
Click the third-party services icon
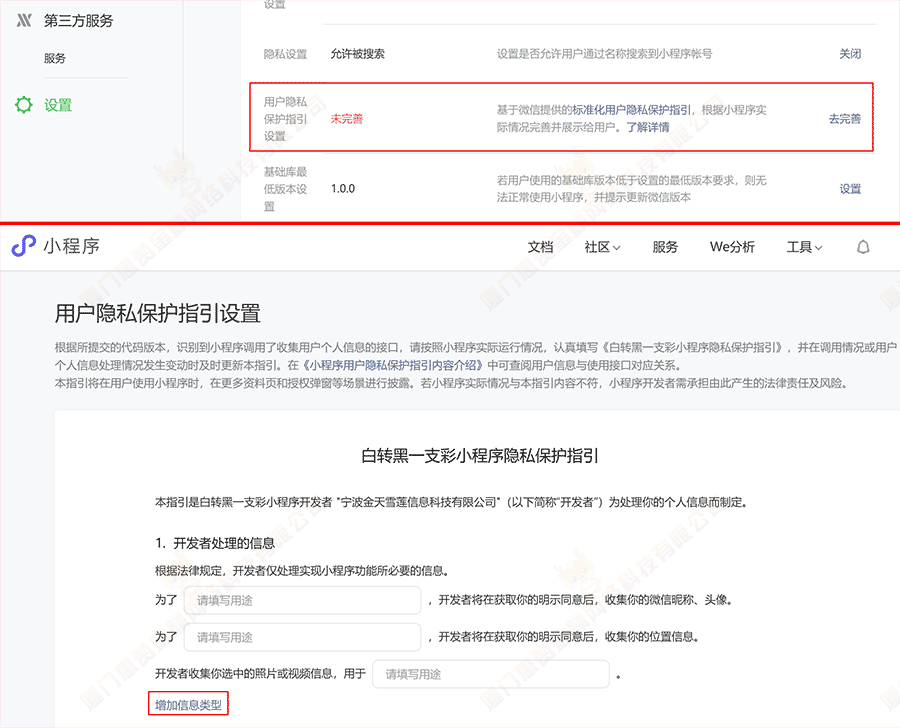point(24,21)
